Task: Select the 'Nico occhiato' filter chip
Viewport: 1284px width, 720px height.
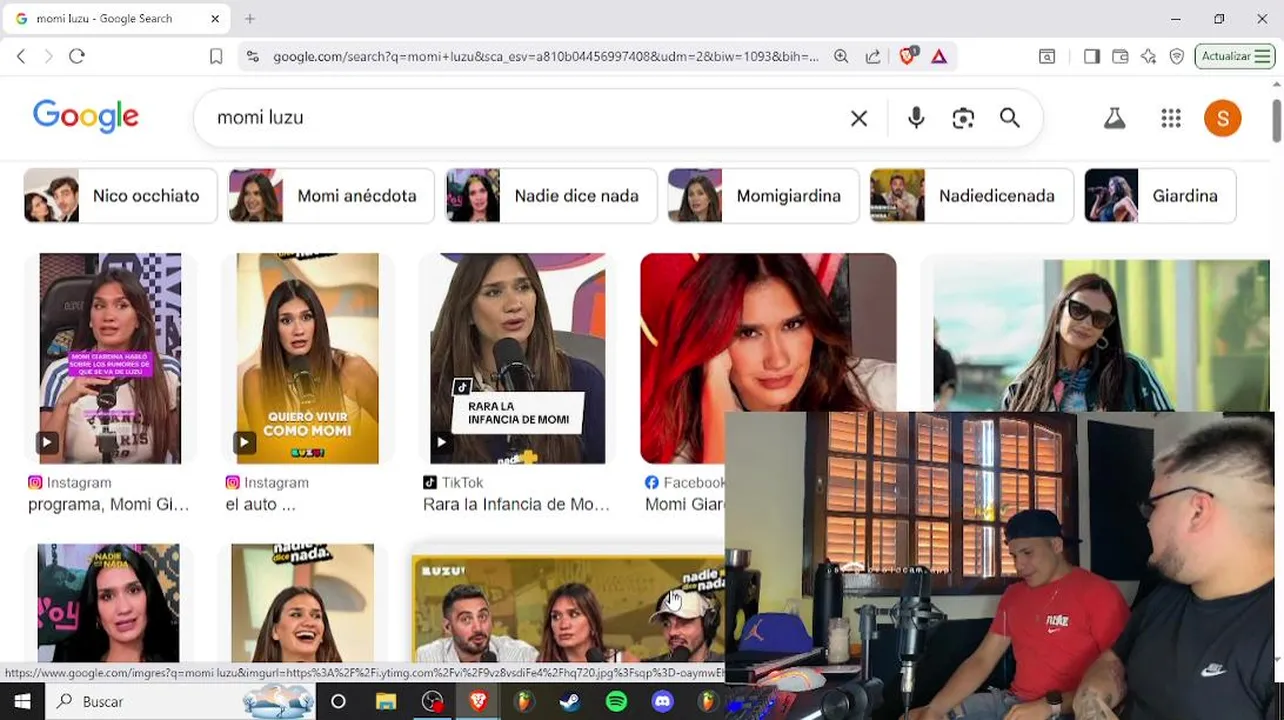Action: point(120,196)
